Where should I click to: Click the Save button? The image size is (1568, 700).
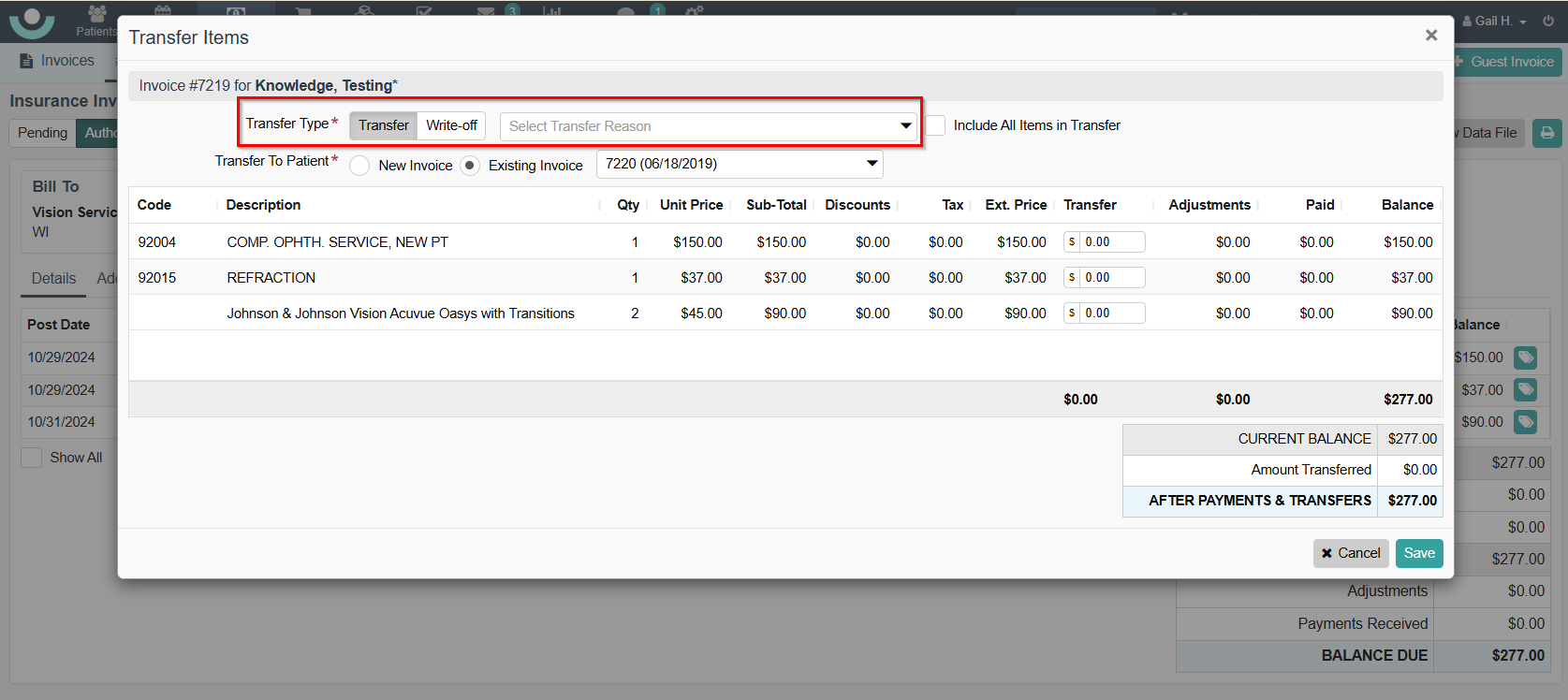tap(1418, 553)
